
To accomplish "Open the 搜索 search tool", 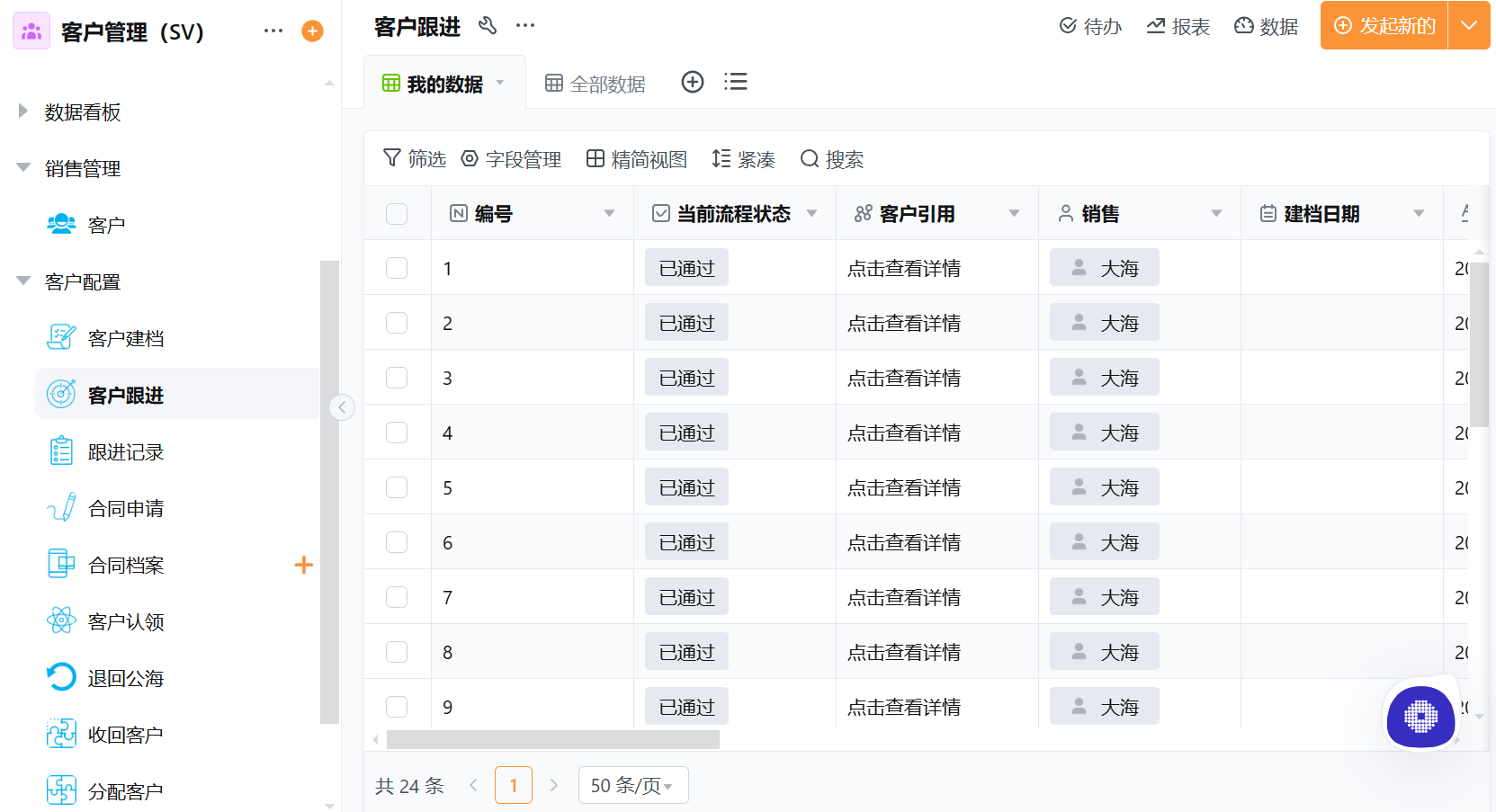I will (x=831, y=159).
